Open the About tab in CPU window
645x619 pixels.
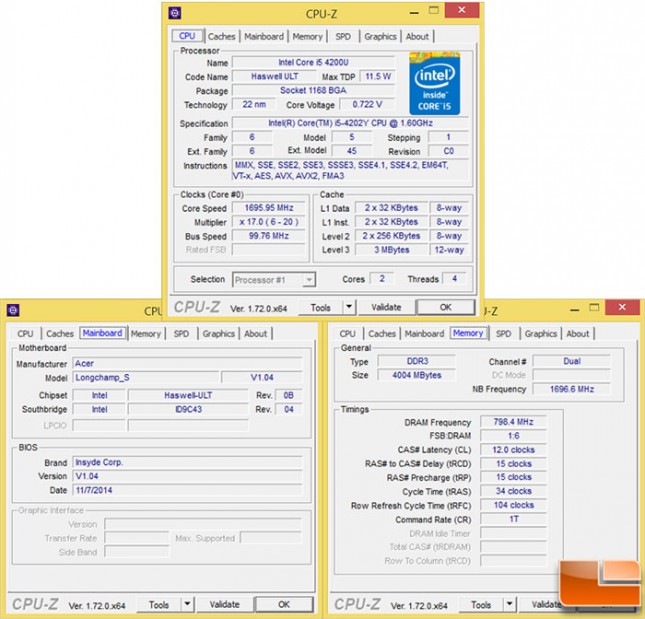[x=417, y=36]
